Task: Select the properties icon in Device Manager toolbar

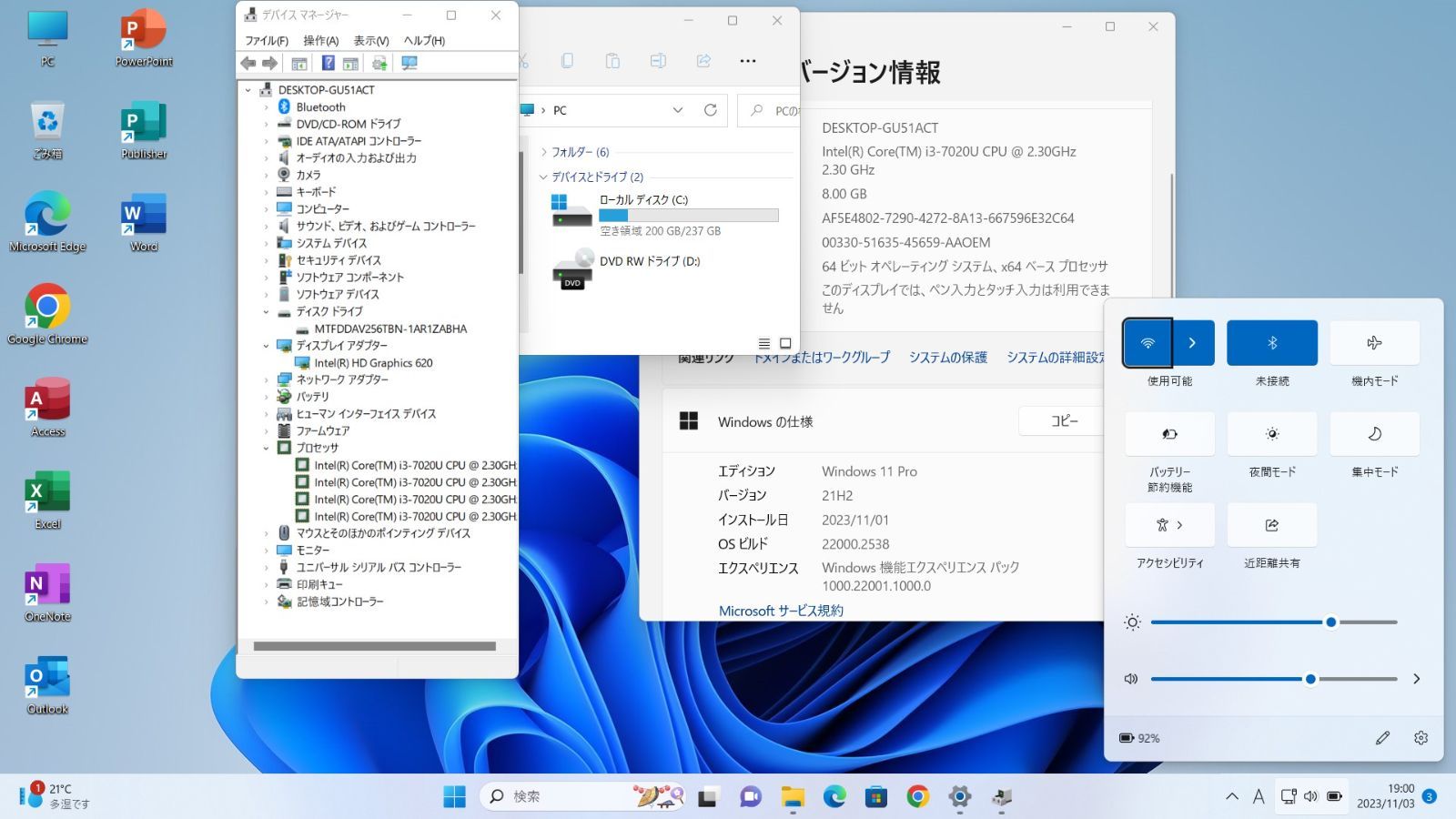Action: pyautogui.click(x=298, y=63)
